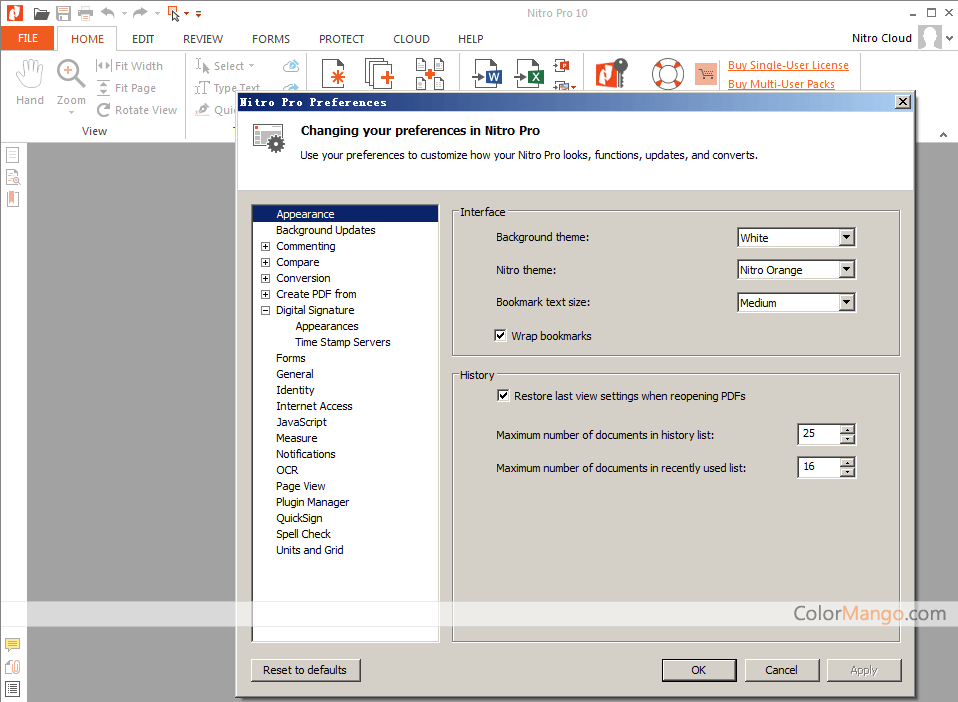Screen dimensions: 958x702
Task: Click the Open folder icon in quick access
Action: [41, 13]
